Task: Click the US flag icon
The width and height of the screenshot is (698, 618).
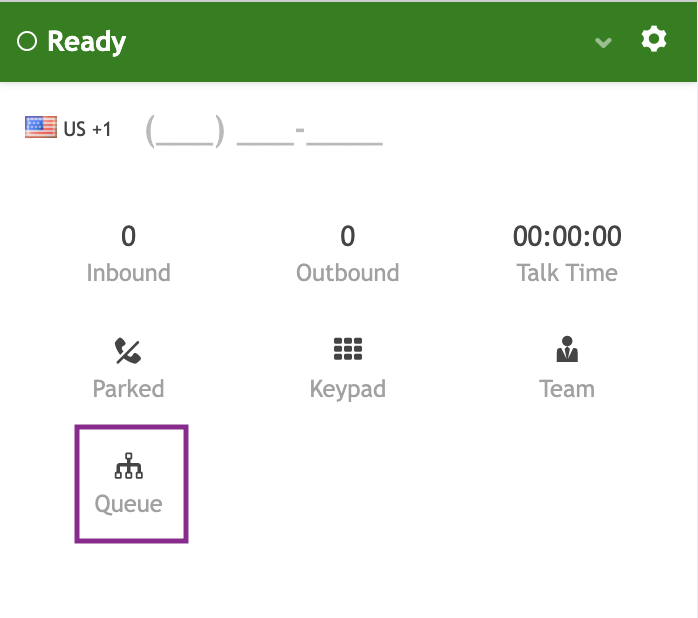Action: (41, 128)
